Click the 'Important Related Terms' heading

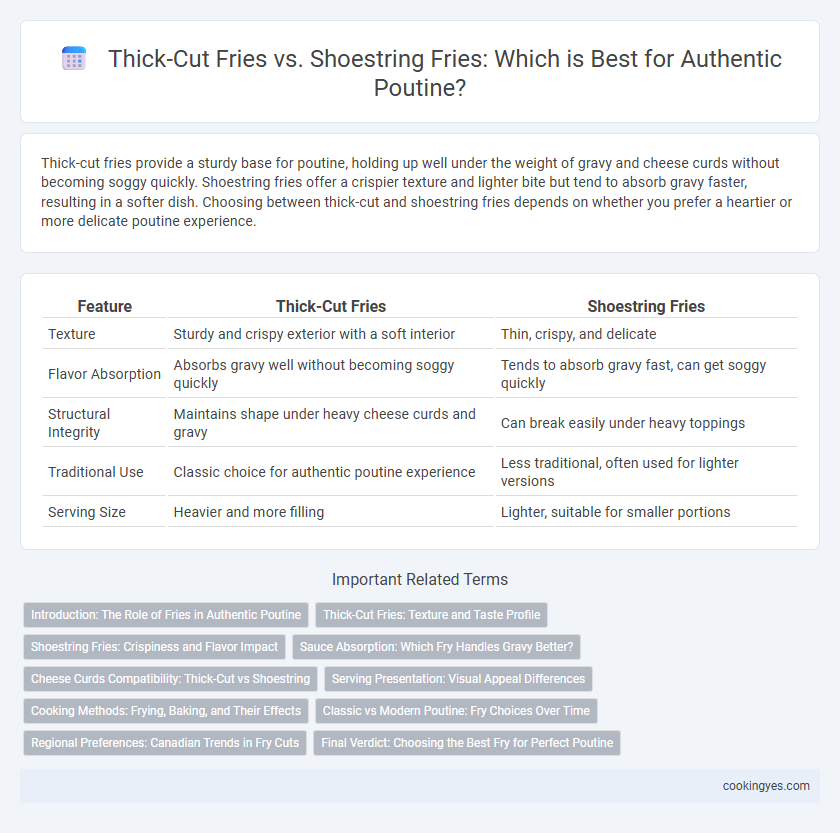point(419,580)
